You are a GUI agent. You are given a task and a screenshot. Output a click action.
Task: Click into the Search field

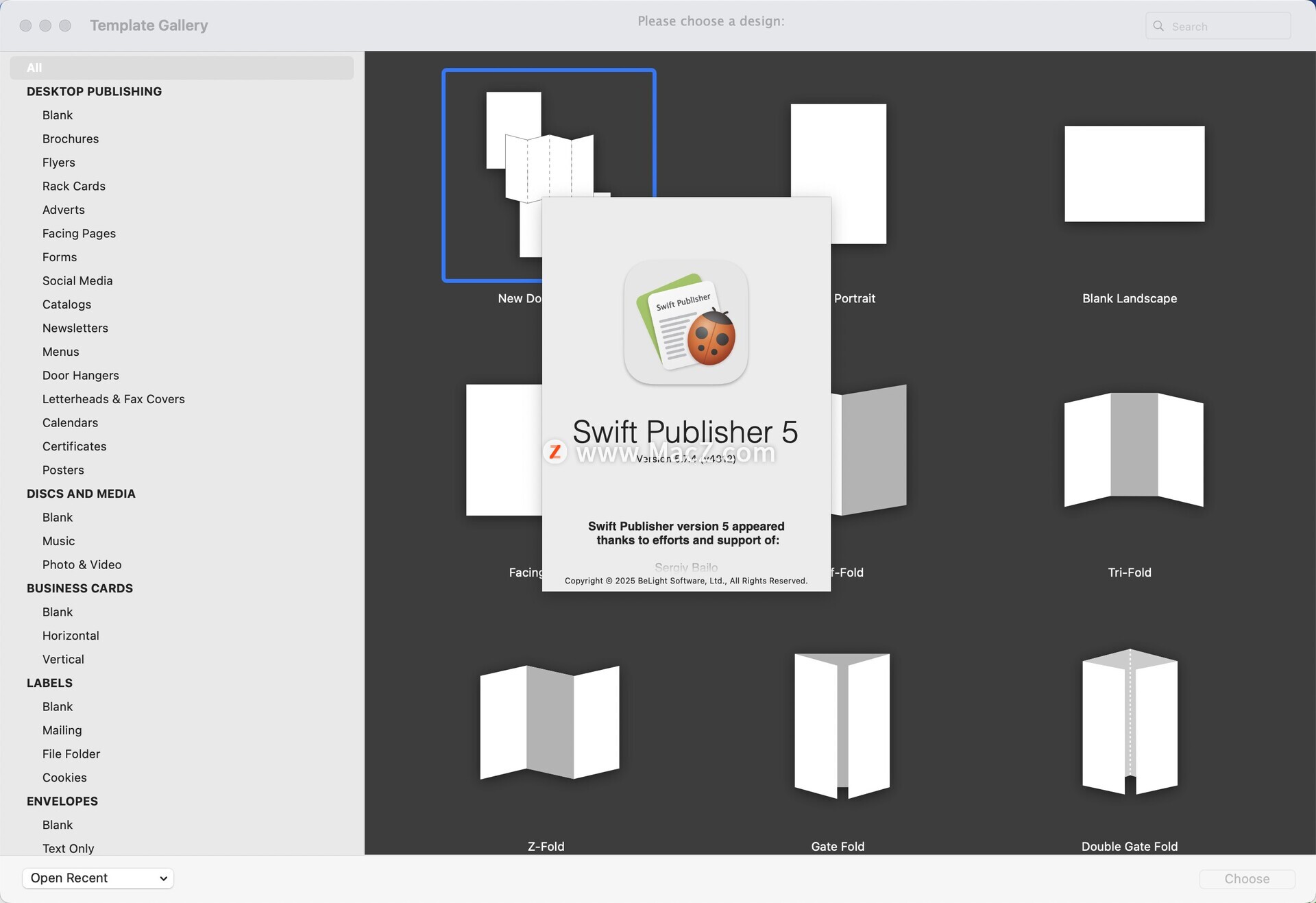[x=1227, y=26]
